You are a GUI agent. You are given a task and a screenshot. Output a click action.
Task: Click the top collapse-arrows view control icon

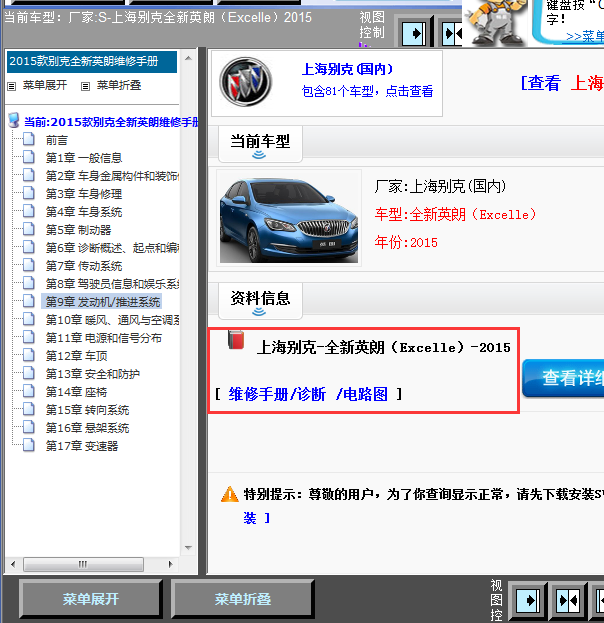tap(453, 33)
